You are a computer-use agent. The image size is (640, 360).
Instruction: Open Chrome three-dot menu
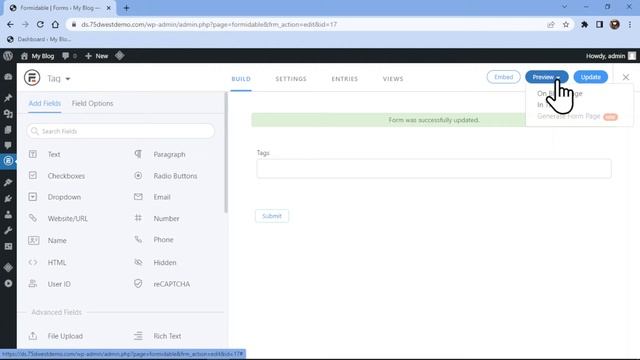click(630, 24)
